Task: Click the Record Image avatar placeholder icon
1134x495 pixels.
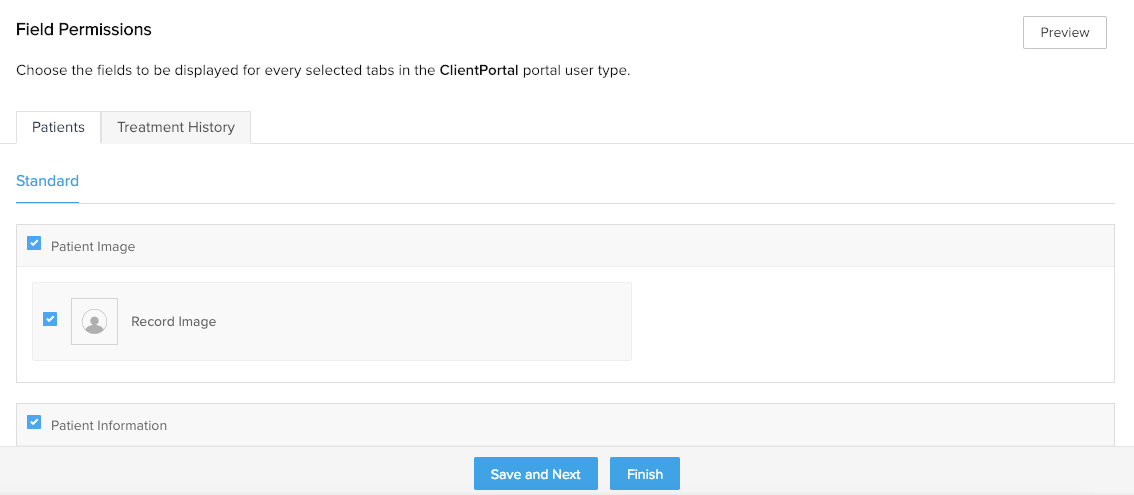Action: coord(94,321)
